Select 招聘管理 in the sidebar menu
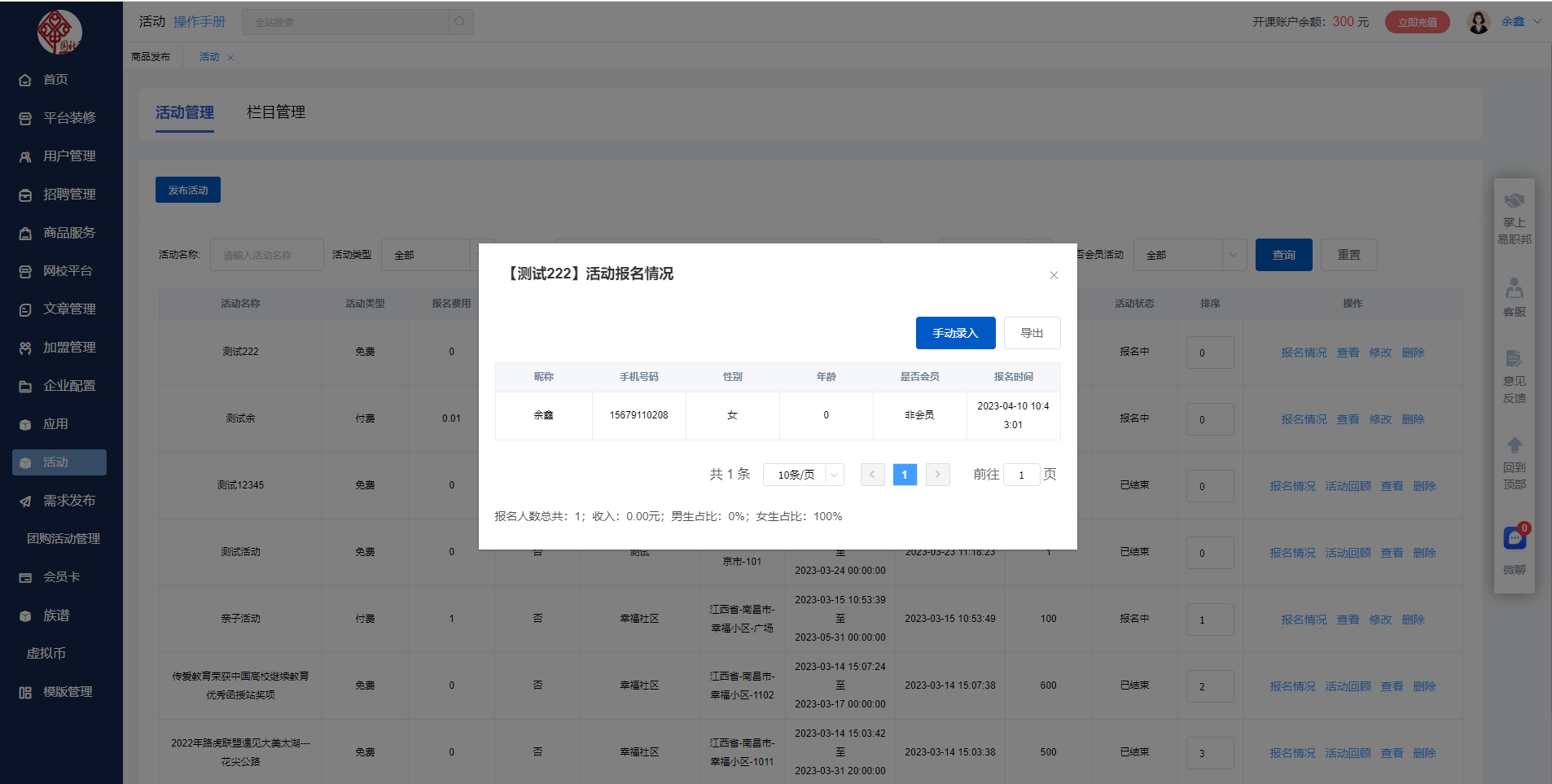 coord(69,195)
